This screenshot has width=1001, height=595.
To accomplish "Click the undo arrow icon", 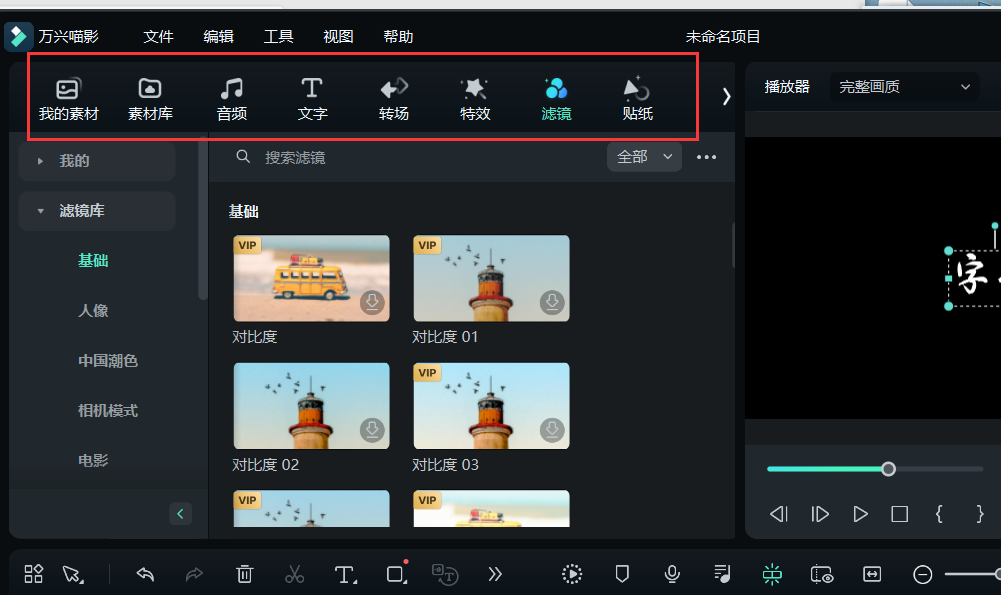I will pyautogui.click(x=145, y=574).
